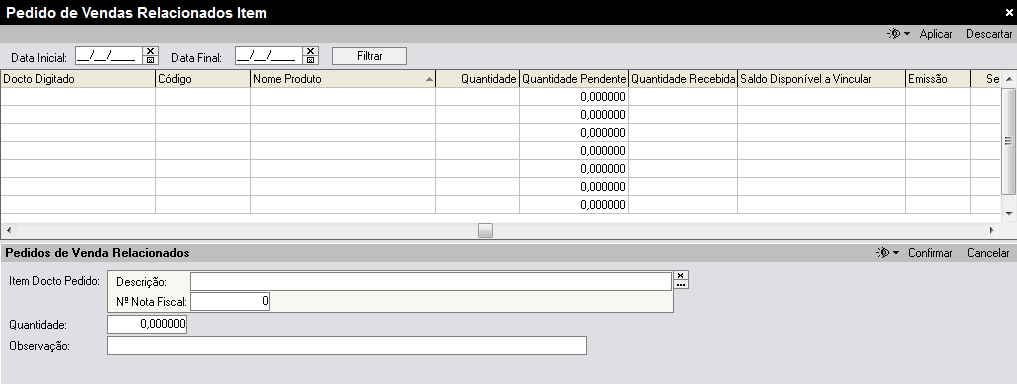The image size is (1017, 384).
Task: Focus the Quantidade input field
Action: tap(147, 324)
